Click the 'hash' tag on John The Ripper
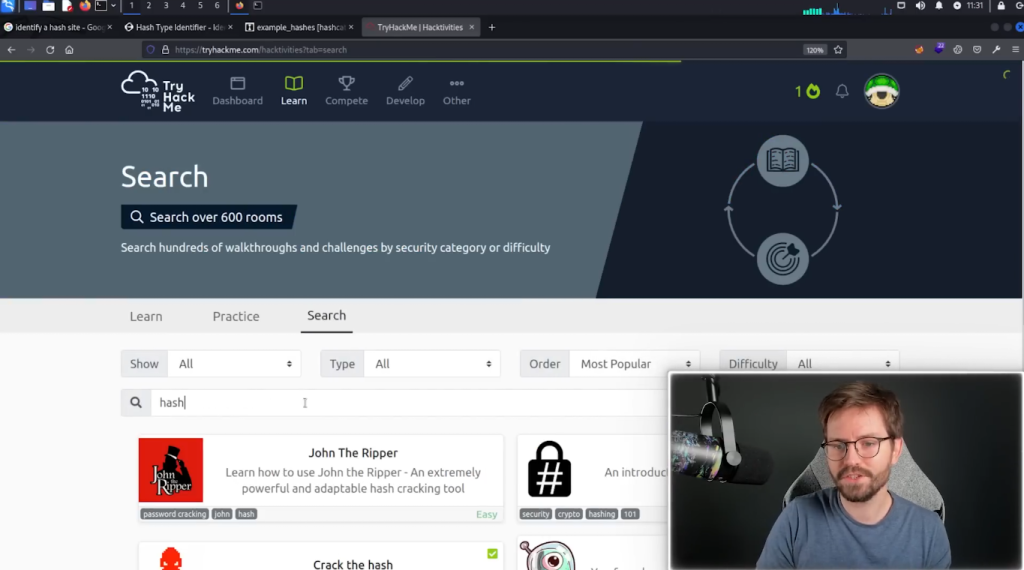Viewport: 1024px width, 570px height. pos(246,514)
